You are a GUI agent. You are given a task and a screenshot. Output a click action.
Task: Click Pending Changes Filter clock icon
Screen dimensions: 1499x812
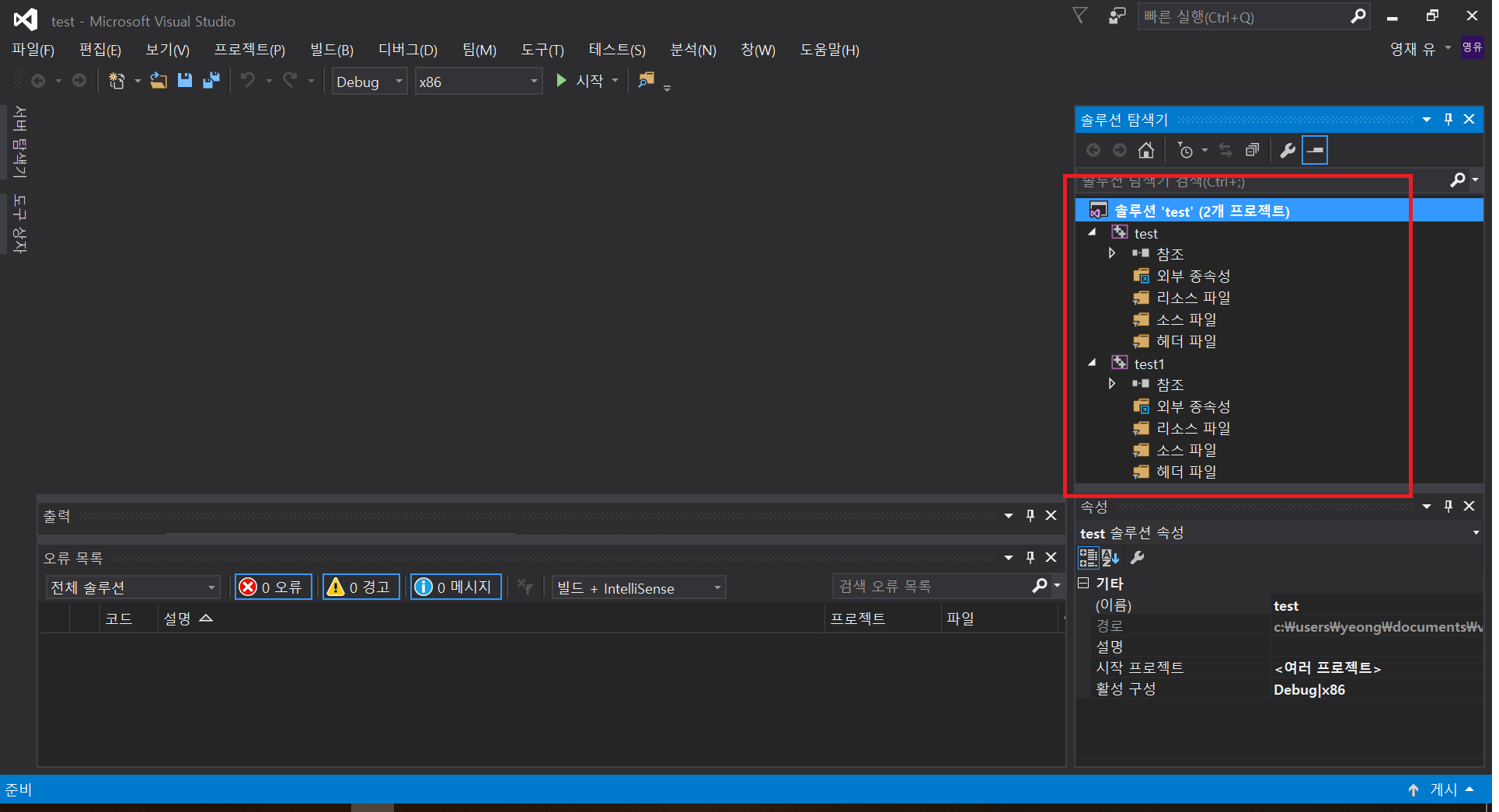1186,151
